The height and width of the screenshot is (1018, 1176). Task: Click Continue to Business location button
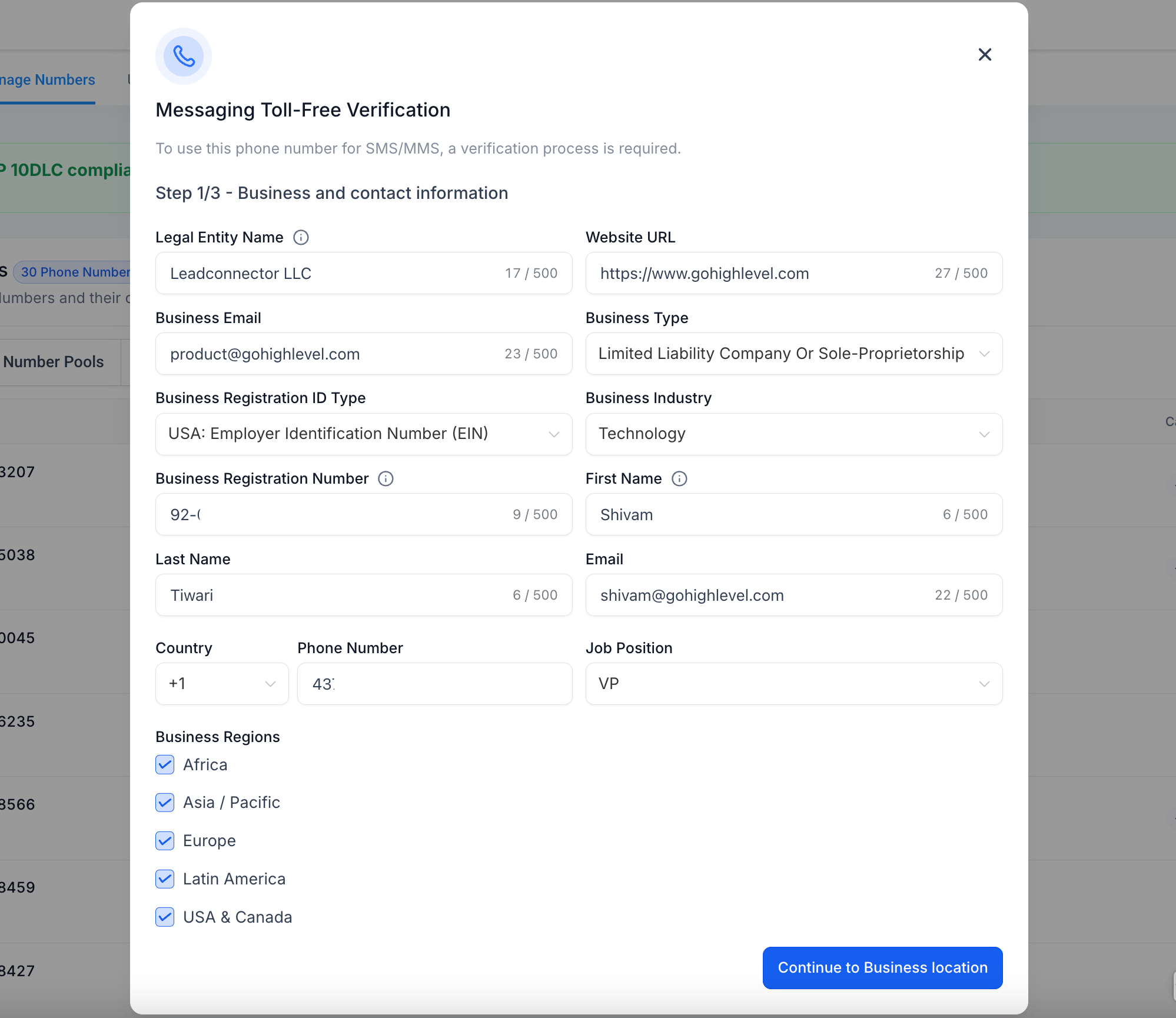882,968
